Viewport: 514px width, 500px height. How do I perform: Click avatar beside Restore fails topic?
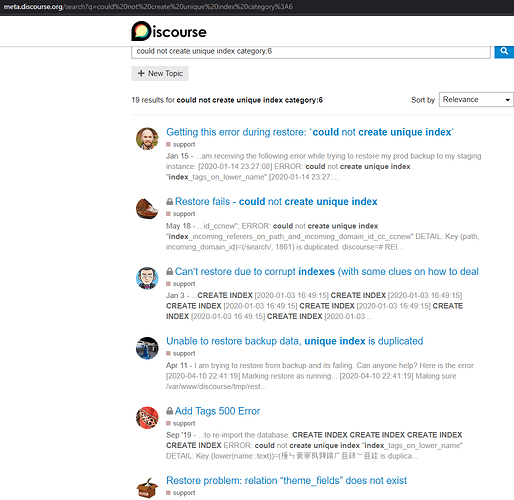147,208
